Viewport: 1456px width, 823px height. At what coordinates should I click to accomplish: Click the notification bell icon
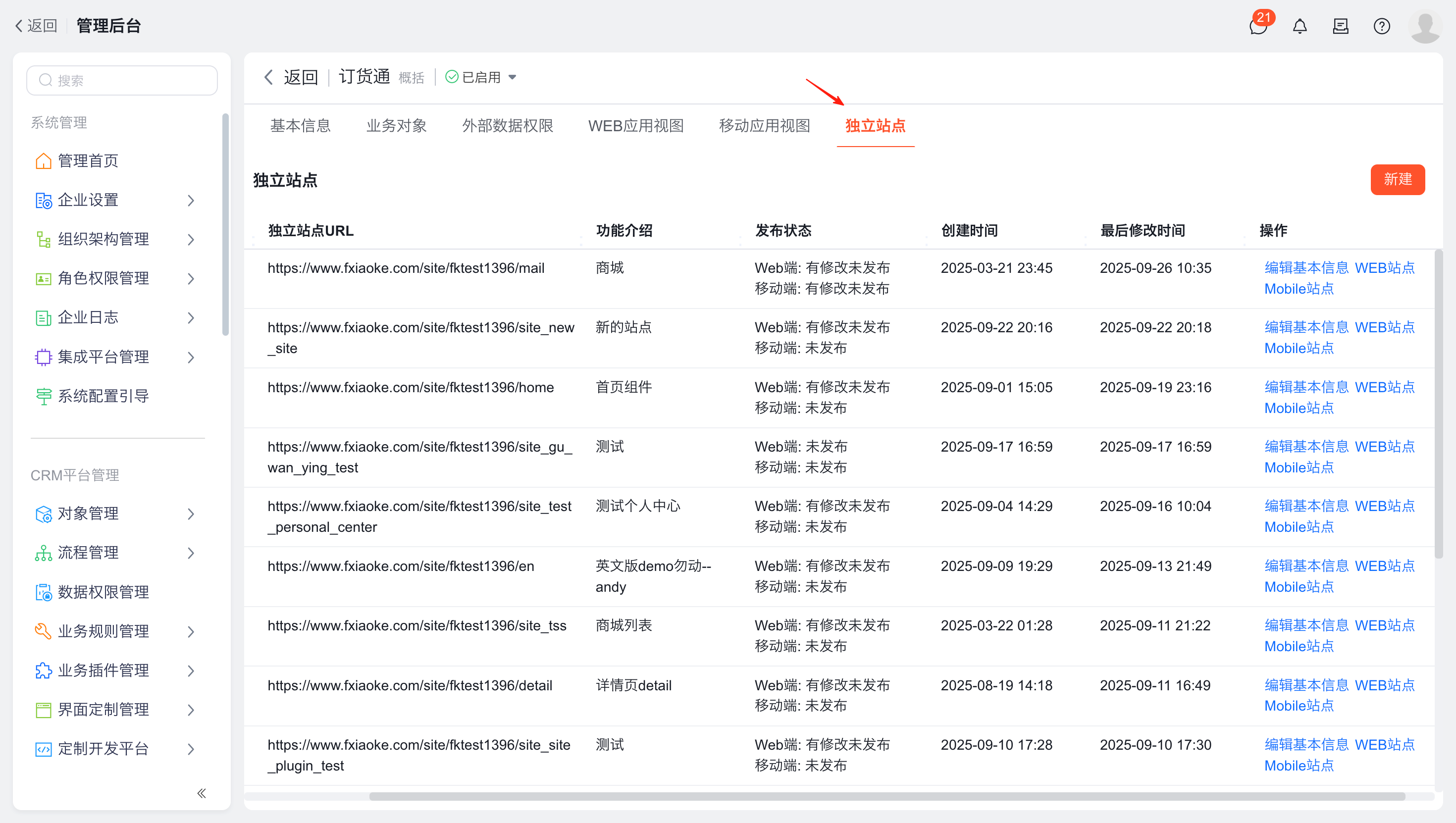[x=1300, y=26]
